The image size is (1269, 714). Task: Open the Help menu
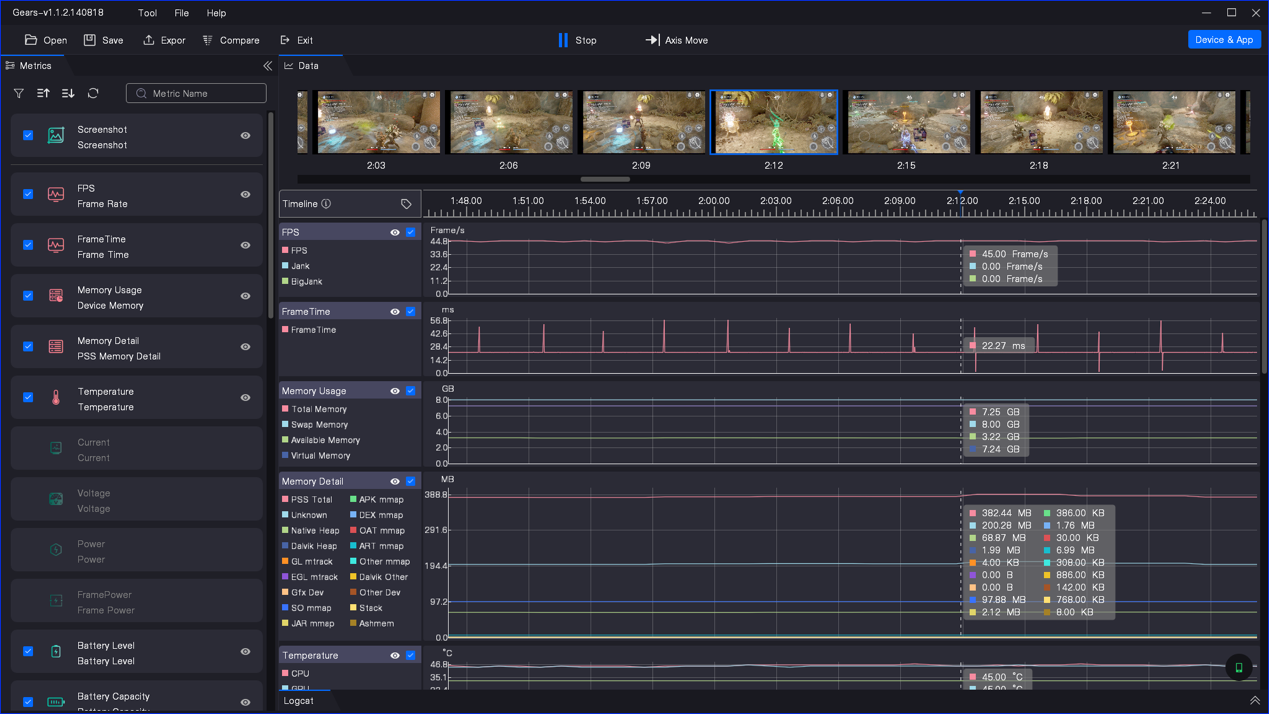[x=216, y=13]
